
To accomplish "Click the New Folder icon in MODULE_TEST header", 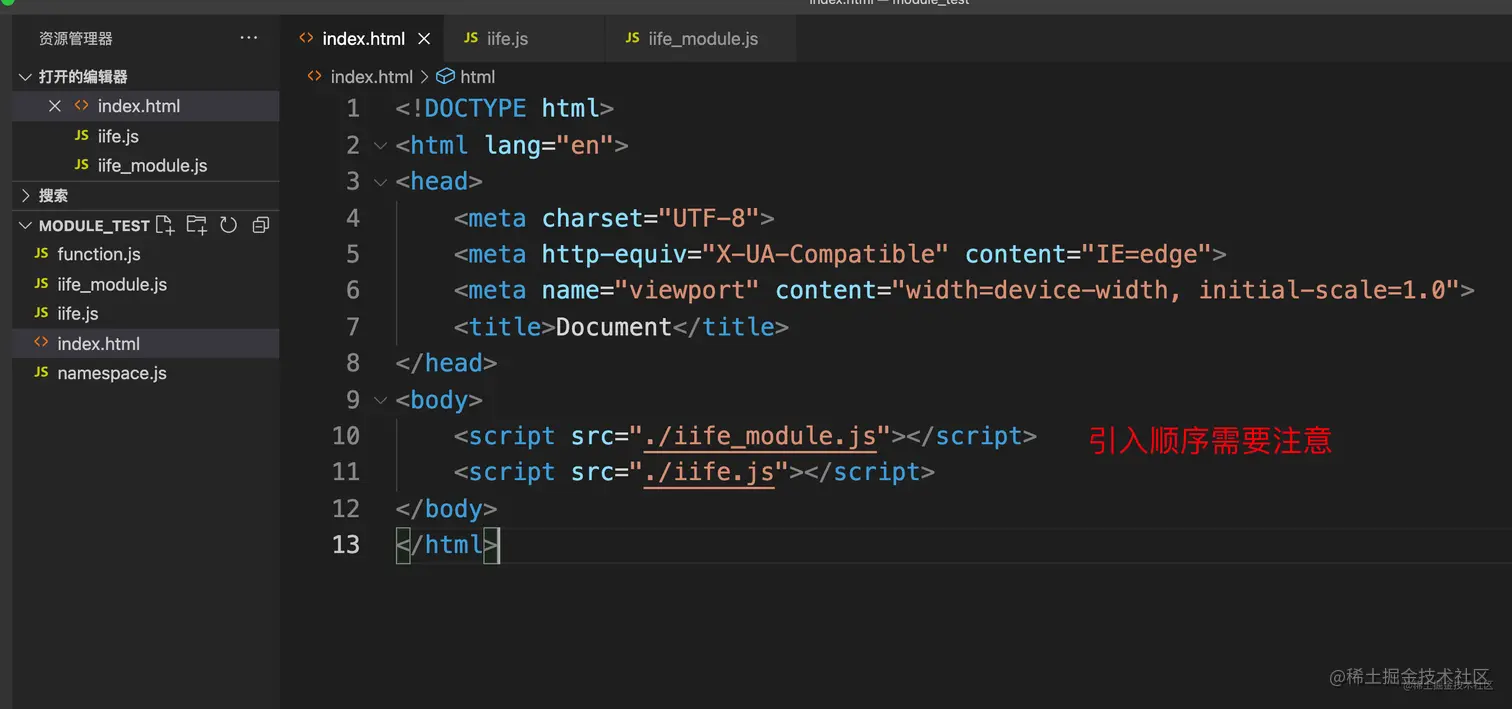I will 197,225.
